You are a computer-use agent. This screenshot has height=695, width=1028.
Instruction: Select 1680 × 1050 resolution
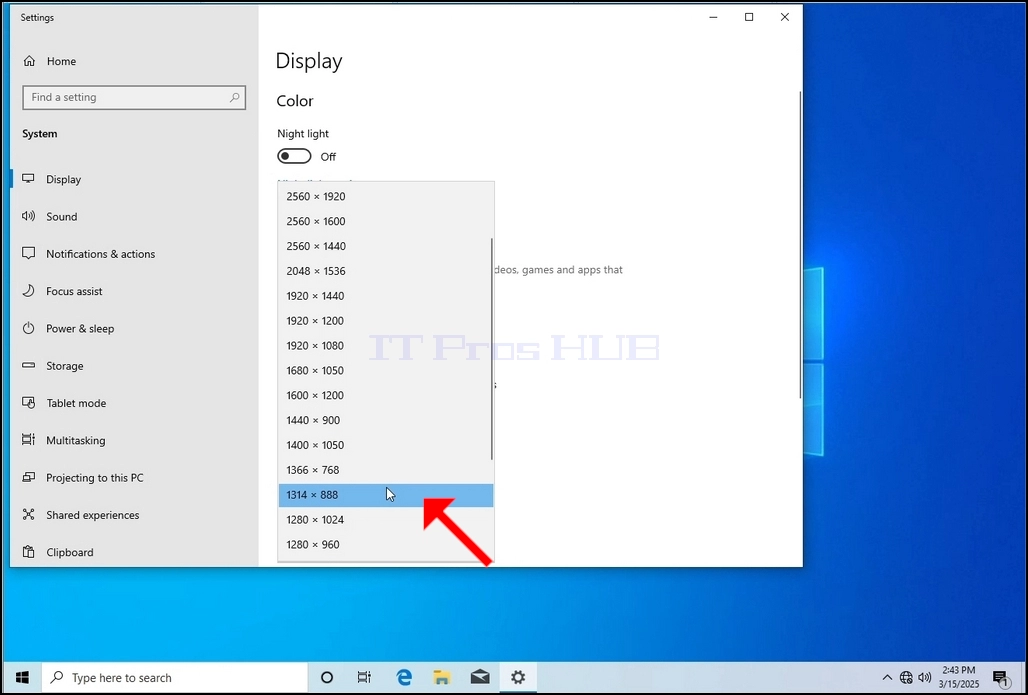[385, 370]
